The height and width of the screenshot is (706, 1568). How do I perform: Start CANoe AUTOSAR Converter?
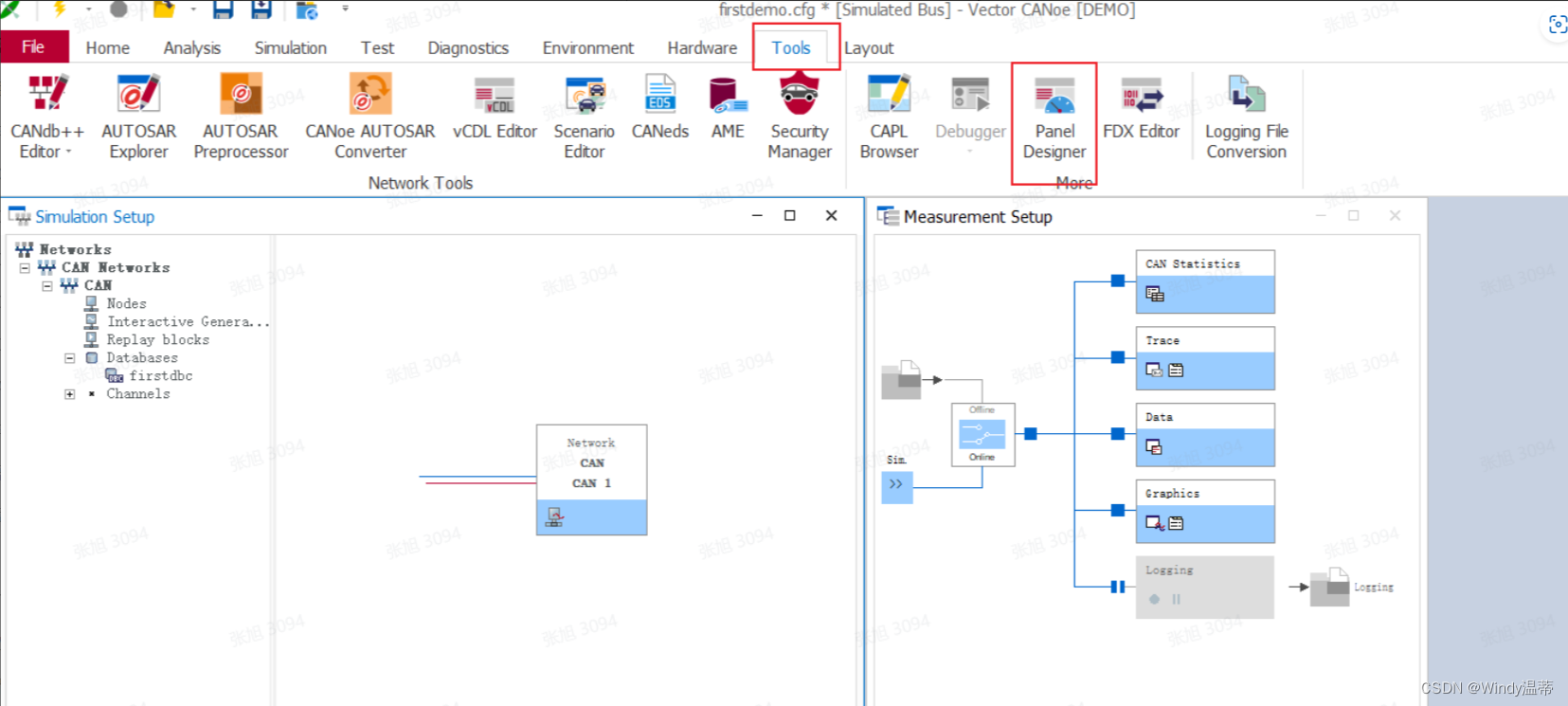click(x=370, y=116)
